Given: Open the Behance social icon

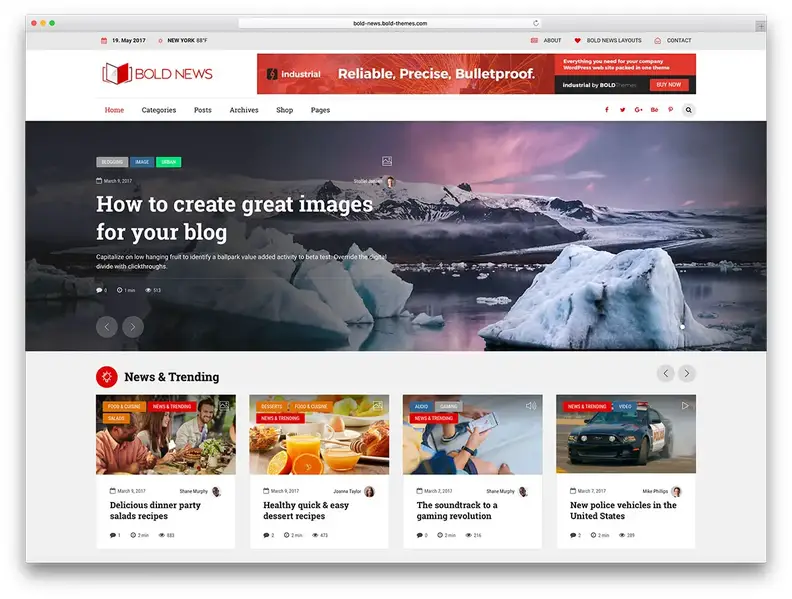Looking at the screenshot, I should coord(654,110).
